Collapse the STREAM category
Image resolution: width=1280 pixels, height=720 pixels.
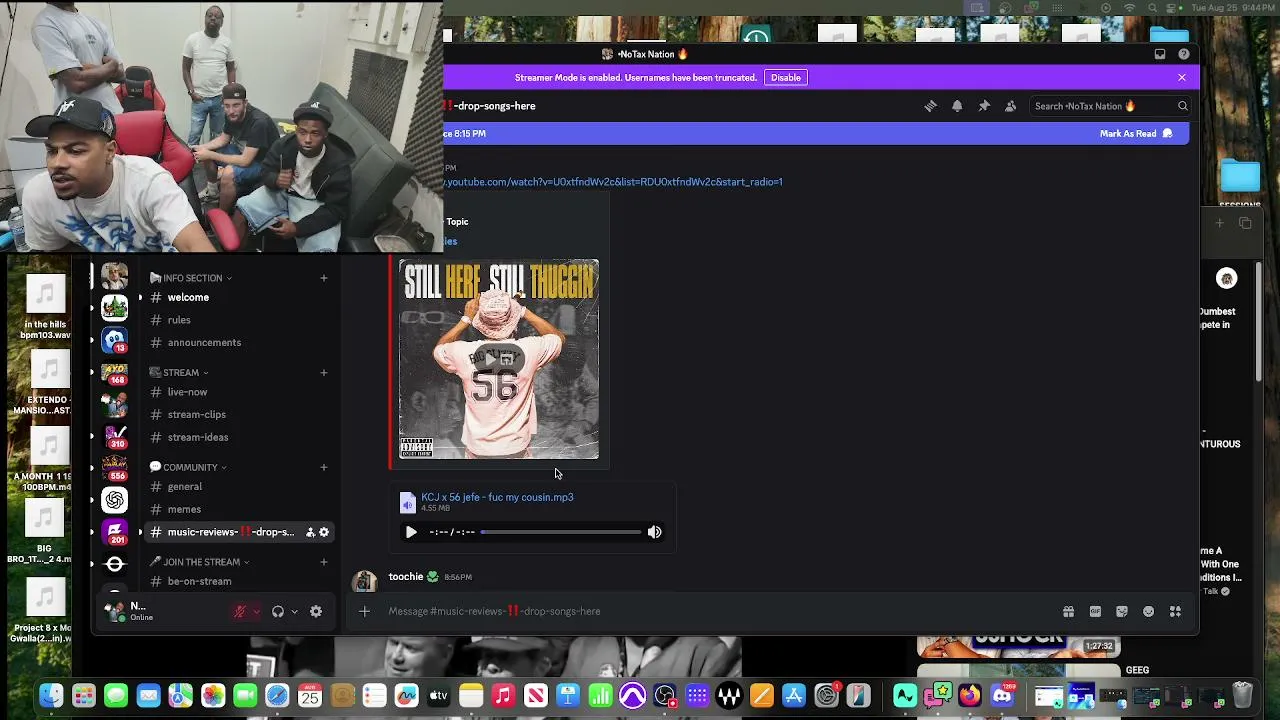pyautogui.click(x=179, y=372)
